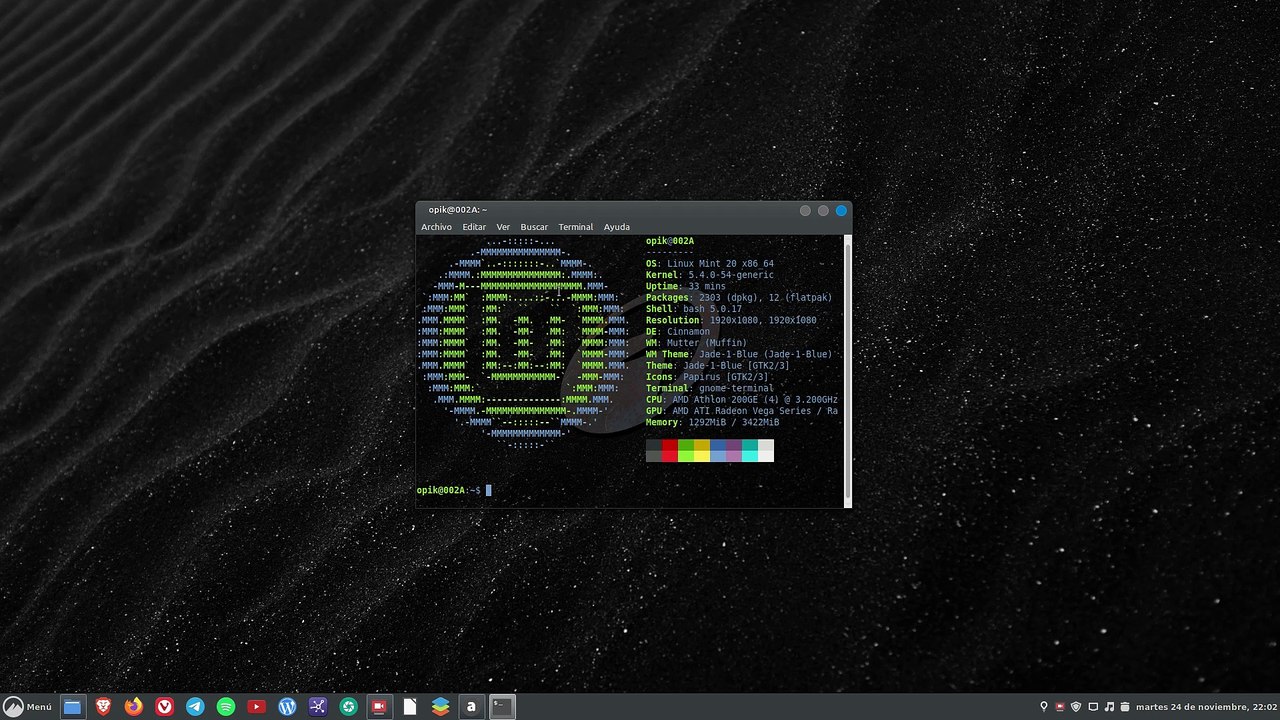Click the "WM Theme: Jade-1-Blue" line

click(x=739, y=355)
